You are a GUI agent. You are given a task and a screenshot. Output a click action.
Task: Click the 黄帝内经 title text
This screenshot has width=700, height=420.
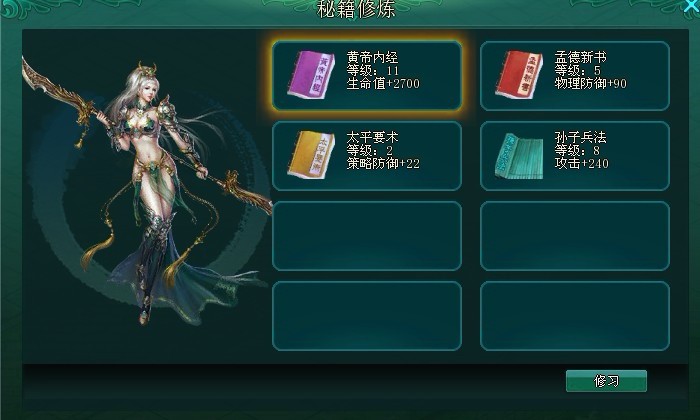[x=372, y=57]
